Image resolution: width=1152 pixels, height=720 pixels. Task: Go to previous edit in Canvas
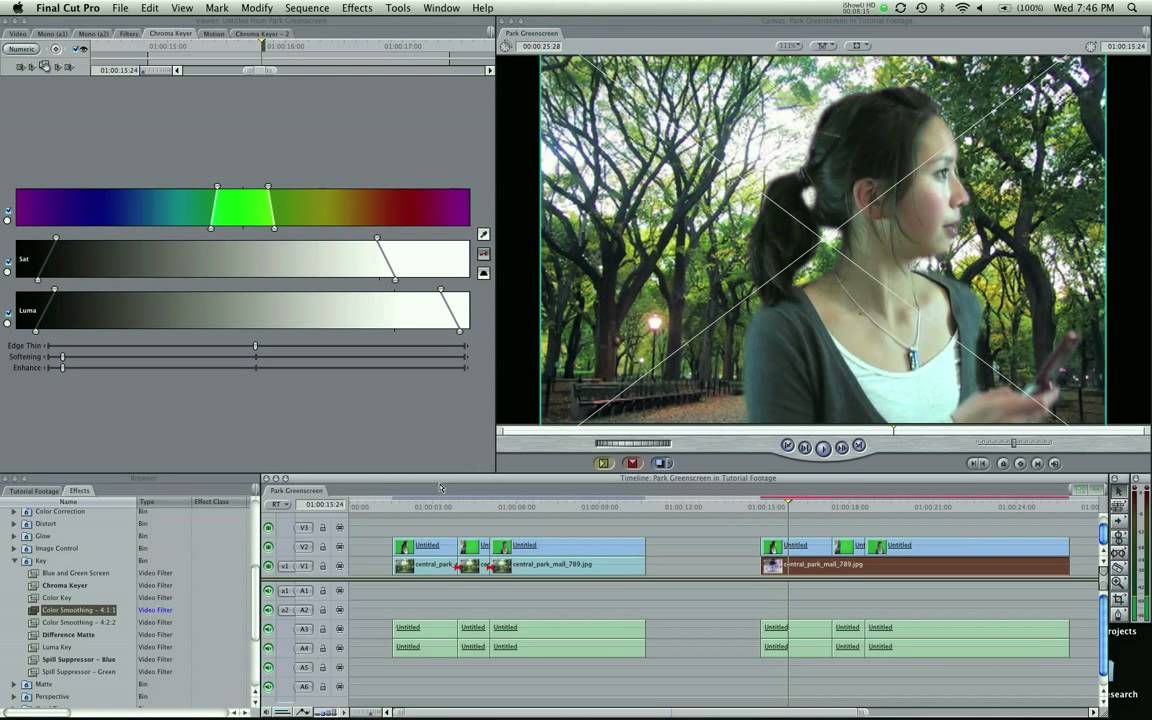788,445
